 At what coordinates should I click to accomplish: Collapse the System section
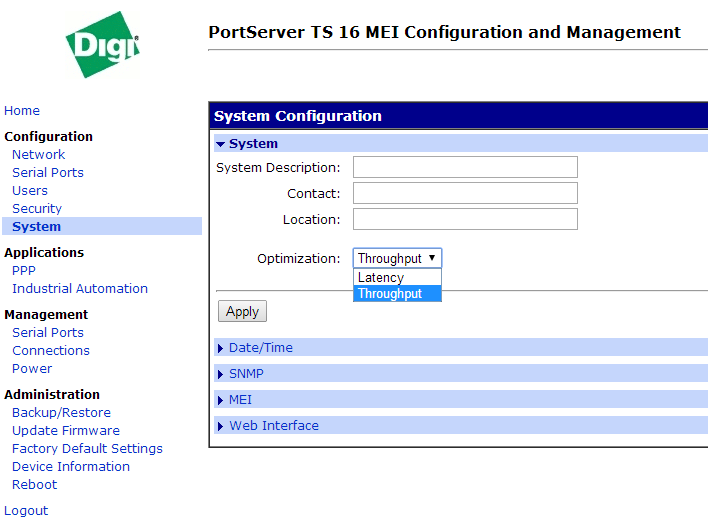[x=252, y=144]
